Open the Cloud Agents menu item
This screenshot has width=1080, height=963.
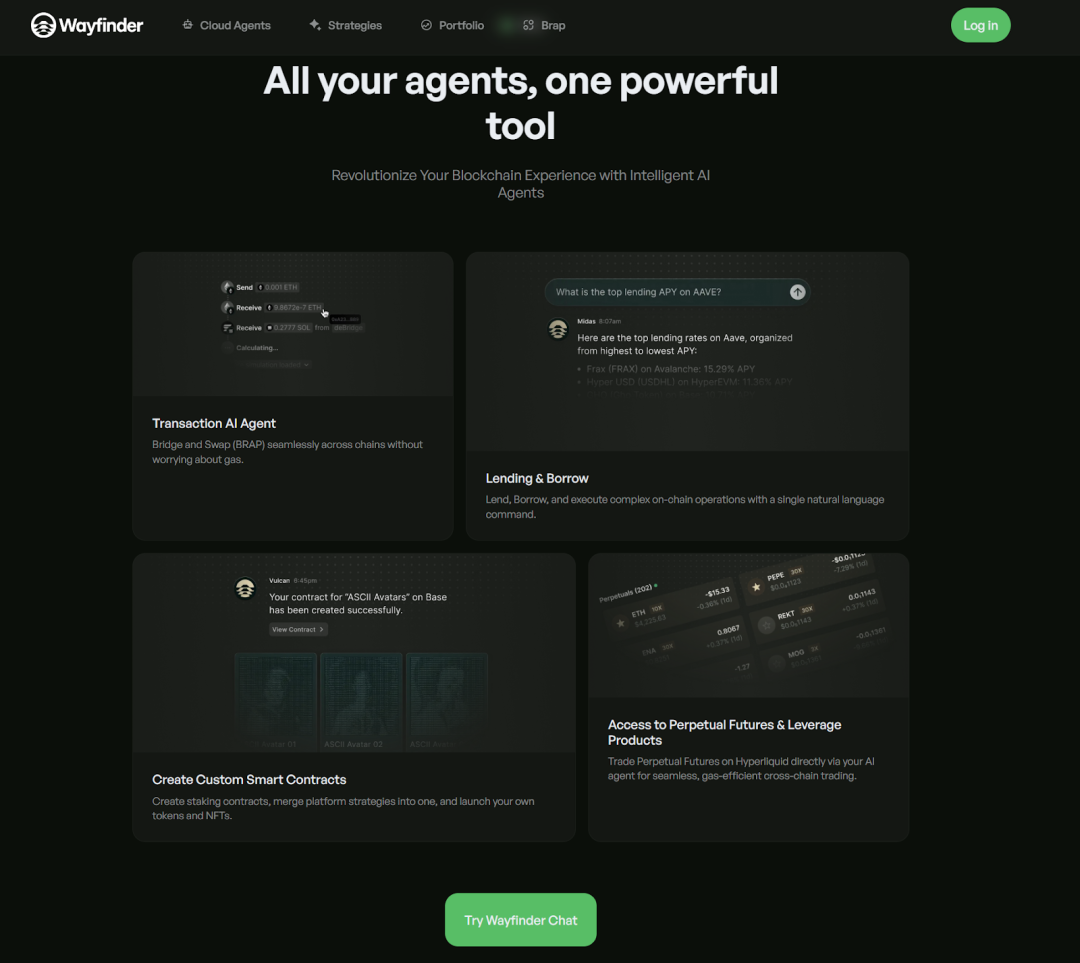coord(235,25)
